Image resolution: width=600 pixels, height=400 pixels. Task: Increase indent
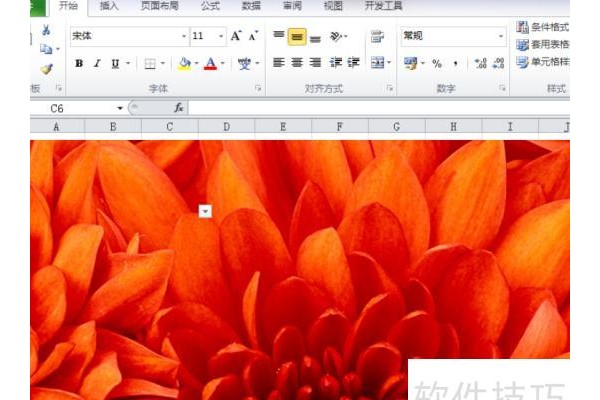[x=353, y=62]
